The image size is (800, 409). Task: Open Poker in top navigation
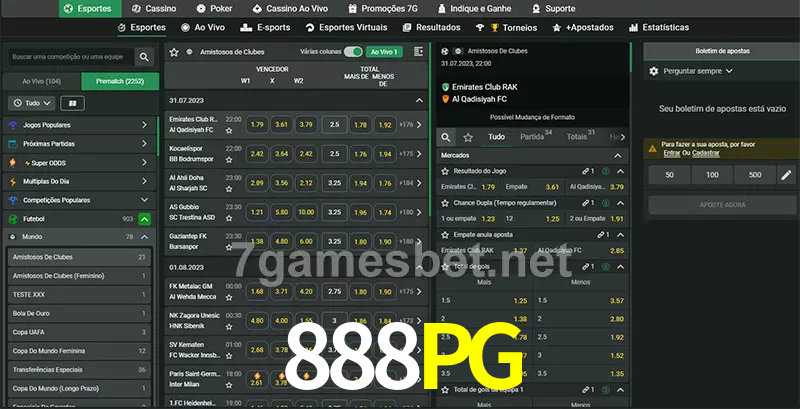(214, 9)
